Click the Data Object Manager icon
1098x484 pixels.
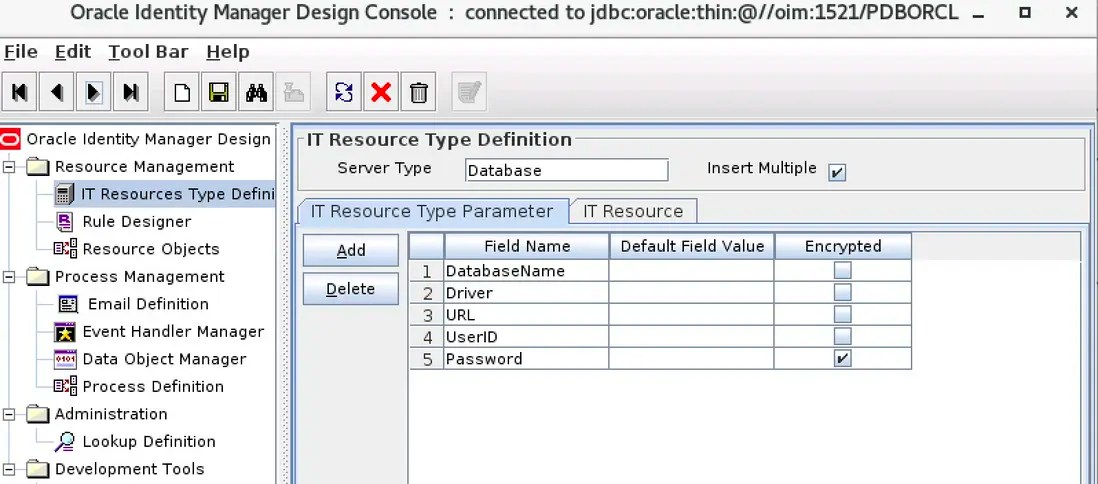tap(65, 359)
